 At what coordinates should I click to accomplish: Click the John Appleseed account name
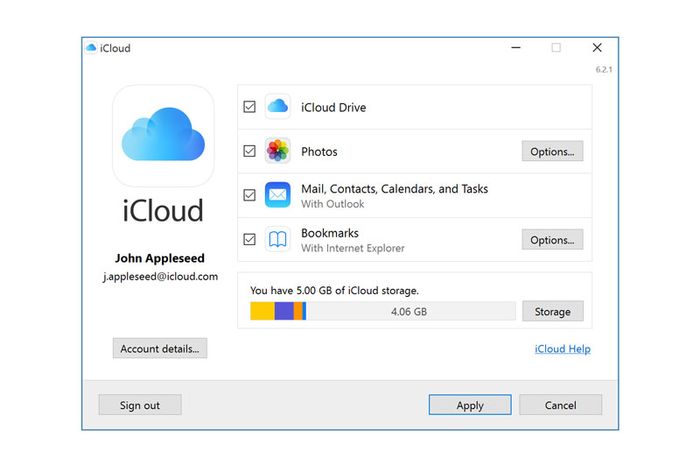(160, 258)
